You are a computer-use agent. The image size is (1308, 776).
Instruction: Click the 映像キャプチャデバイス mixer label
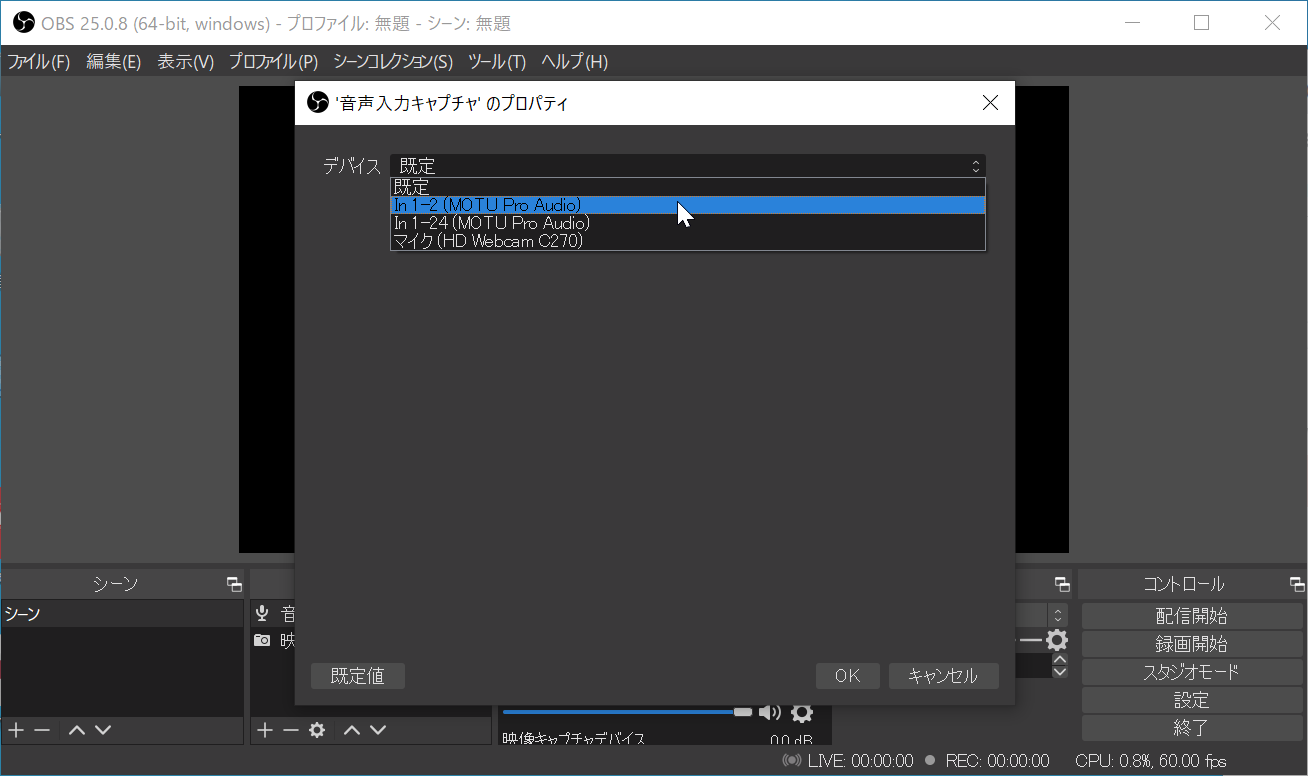tap(573, 740)
